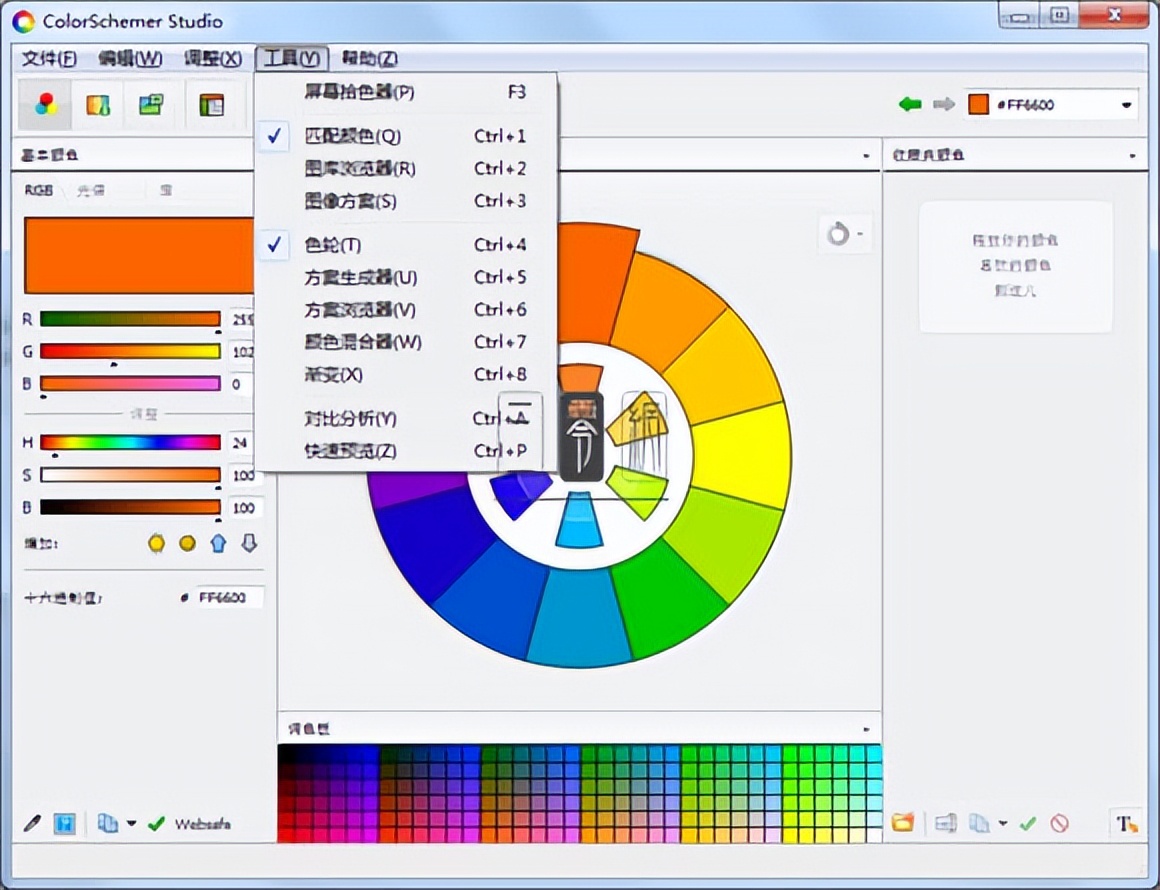
Task: Expand the copy options dropdown arrow near Websafe
Action: coord(131,823)
